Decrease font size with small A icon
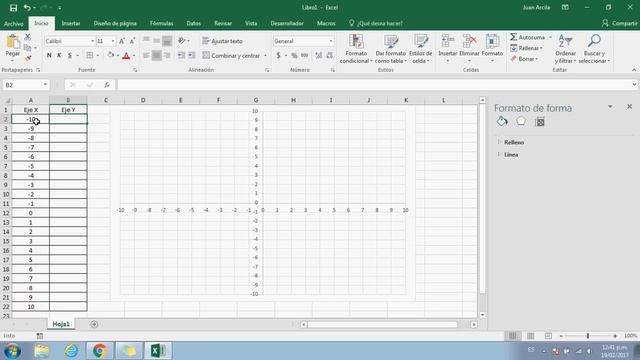The image size is (640, 360). pyautogui.click(x=132, y=41)
